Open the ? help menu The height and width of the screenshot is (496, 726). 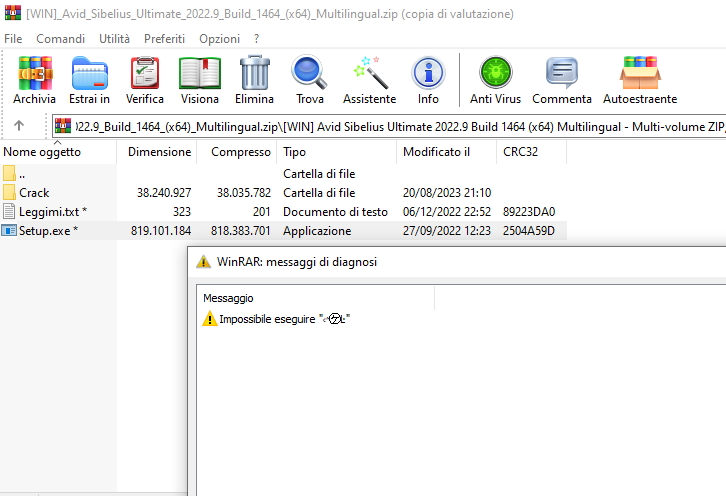257,39
